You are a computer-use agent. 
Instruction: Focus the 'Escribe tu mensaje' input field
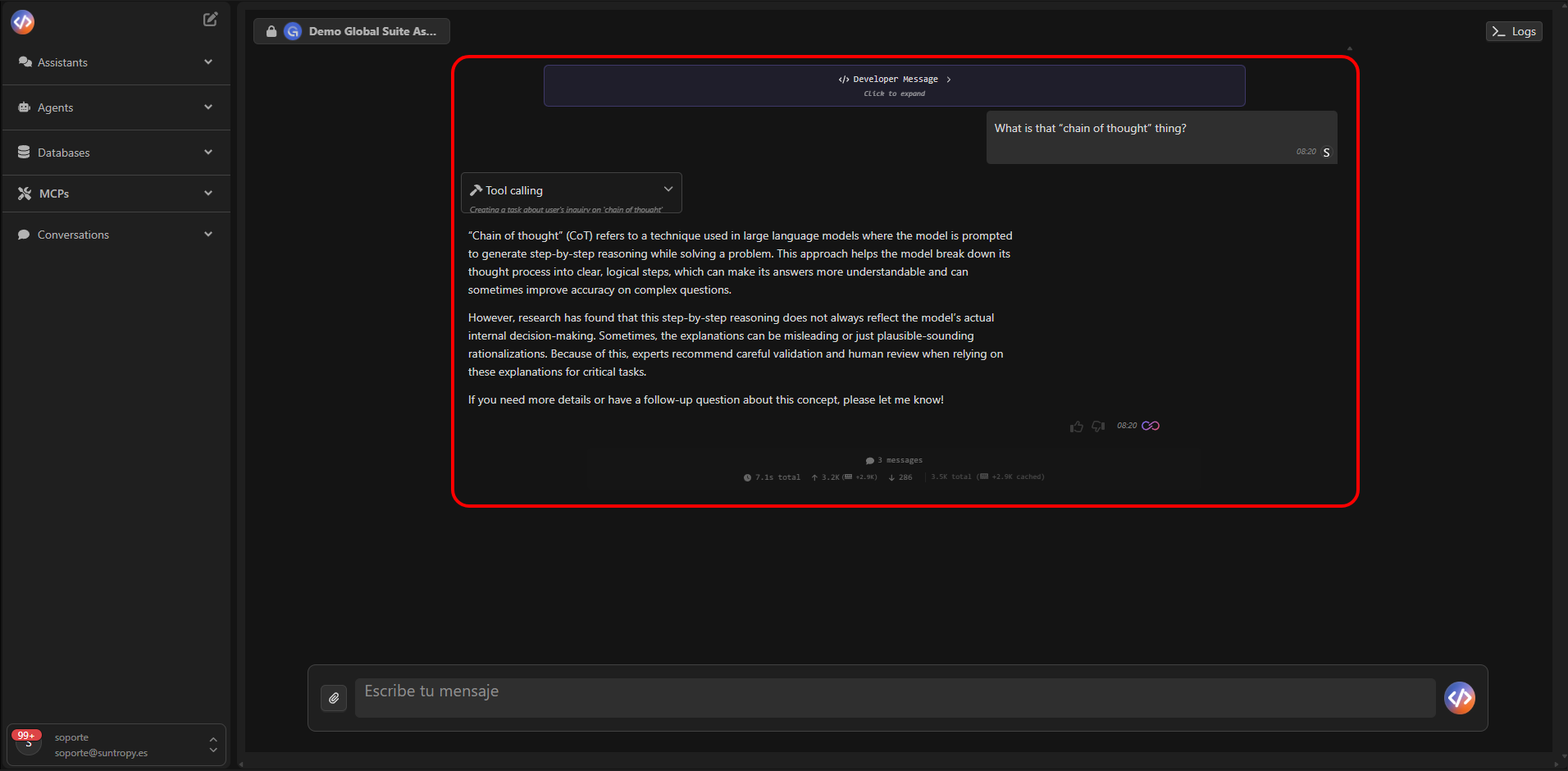[895, 698]
